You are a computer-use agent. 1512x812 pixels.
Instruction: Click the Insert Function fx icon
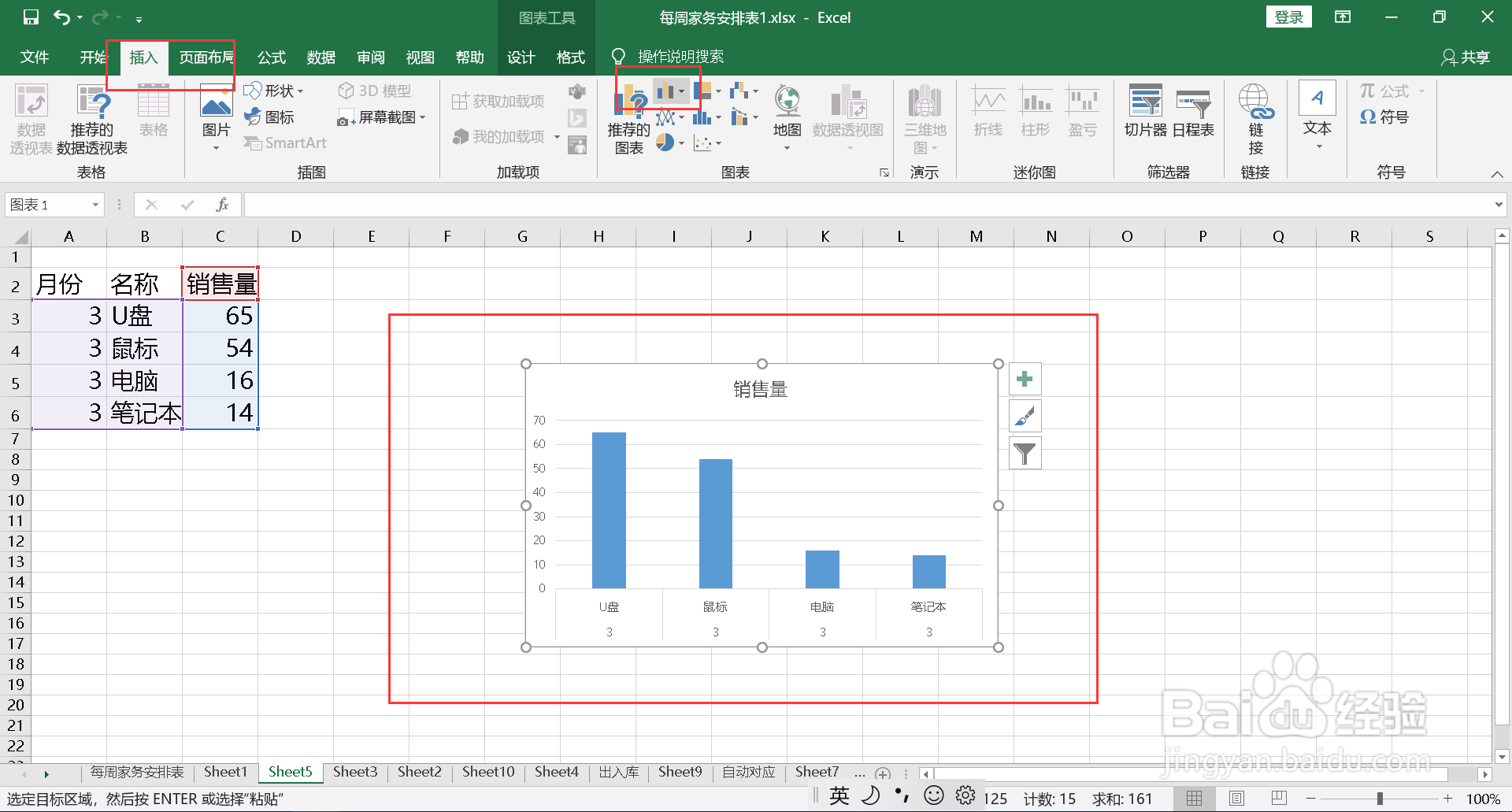(x=223, y=205)
